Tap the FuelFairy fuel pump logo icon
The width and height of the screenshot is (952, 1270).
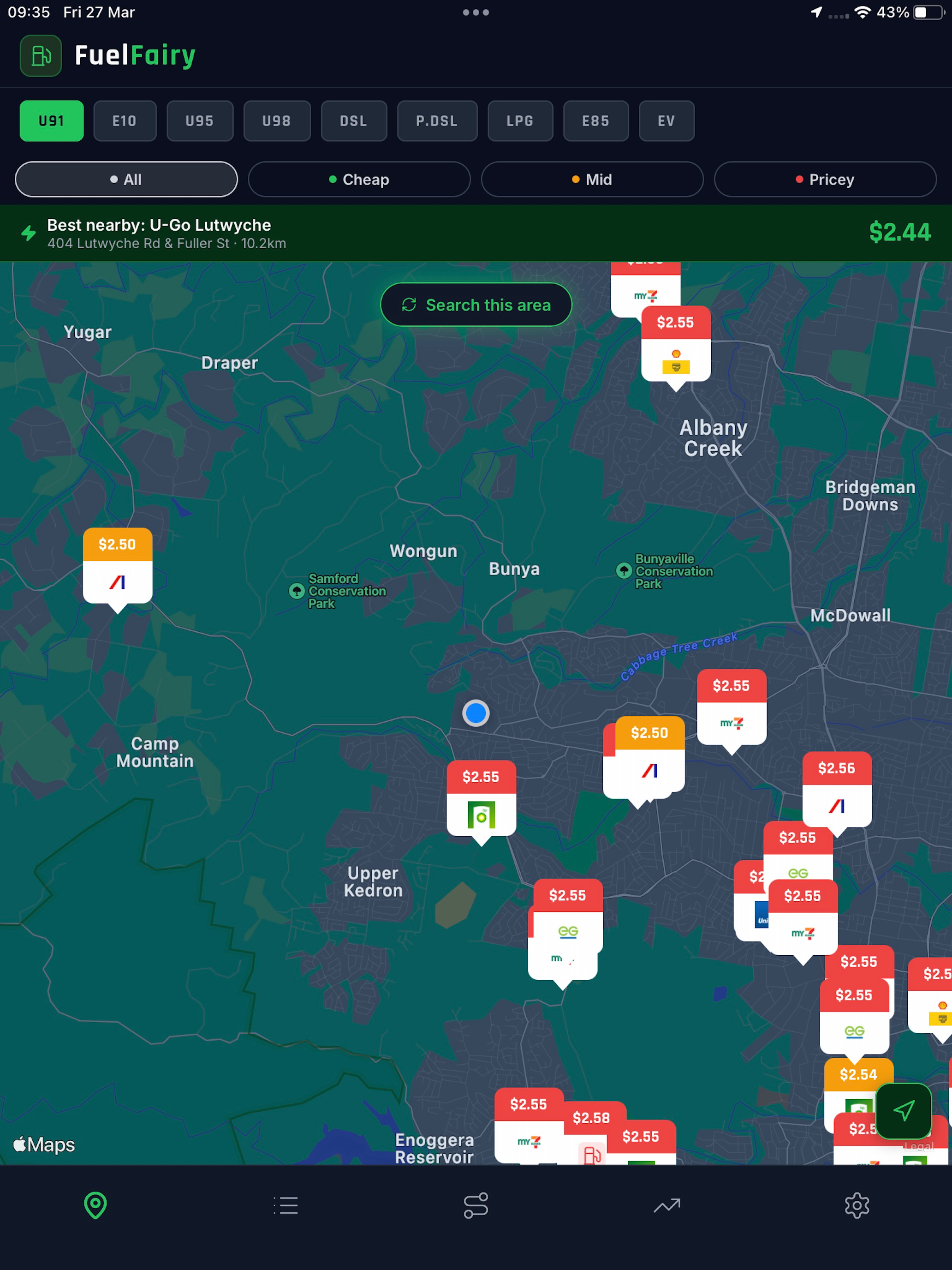click(x=41, y=56)
